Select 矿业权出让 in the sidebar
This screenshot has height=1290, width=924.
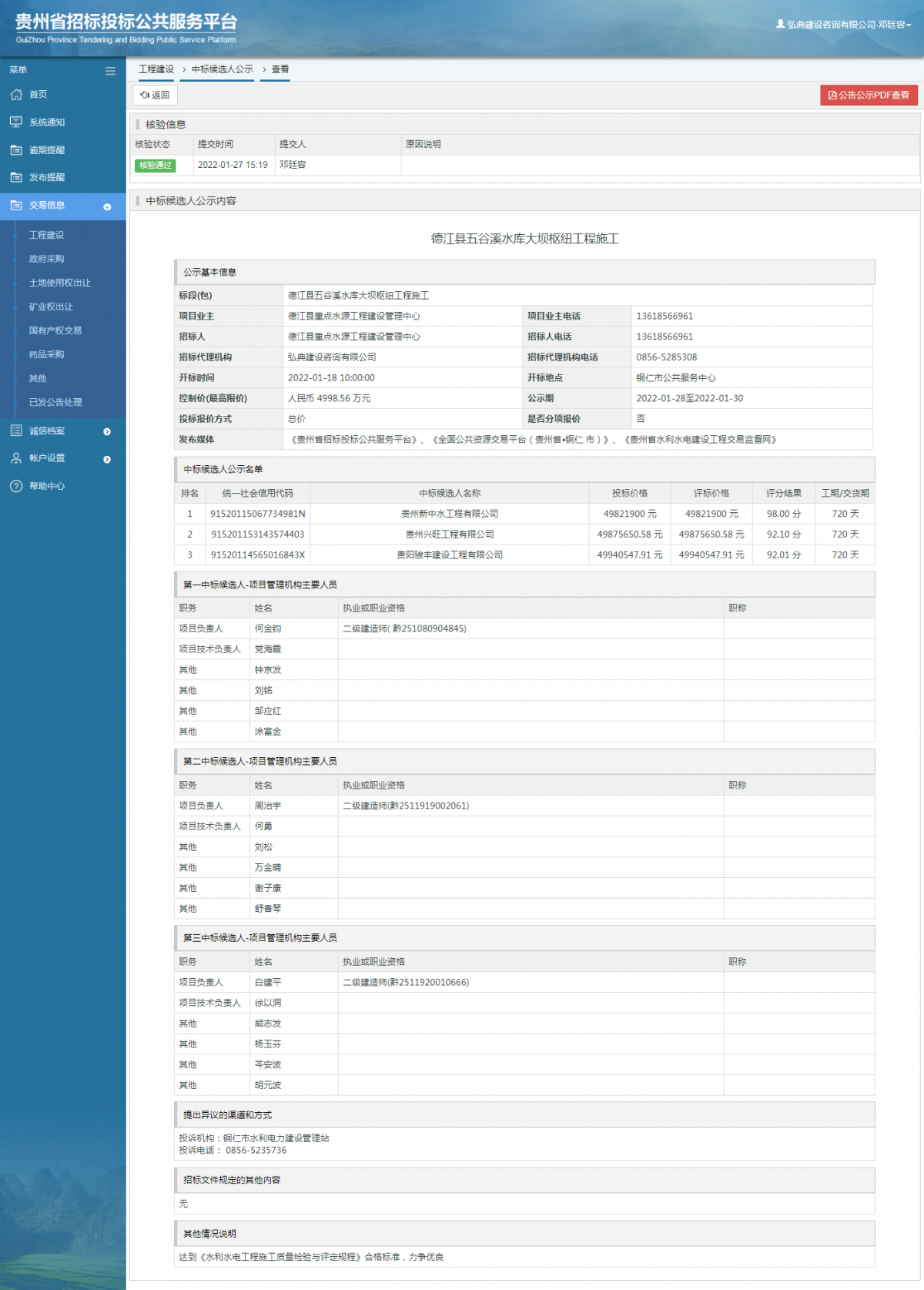pyautogui.click(x=52, y=307)
